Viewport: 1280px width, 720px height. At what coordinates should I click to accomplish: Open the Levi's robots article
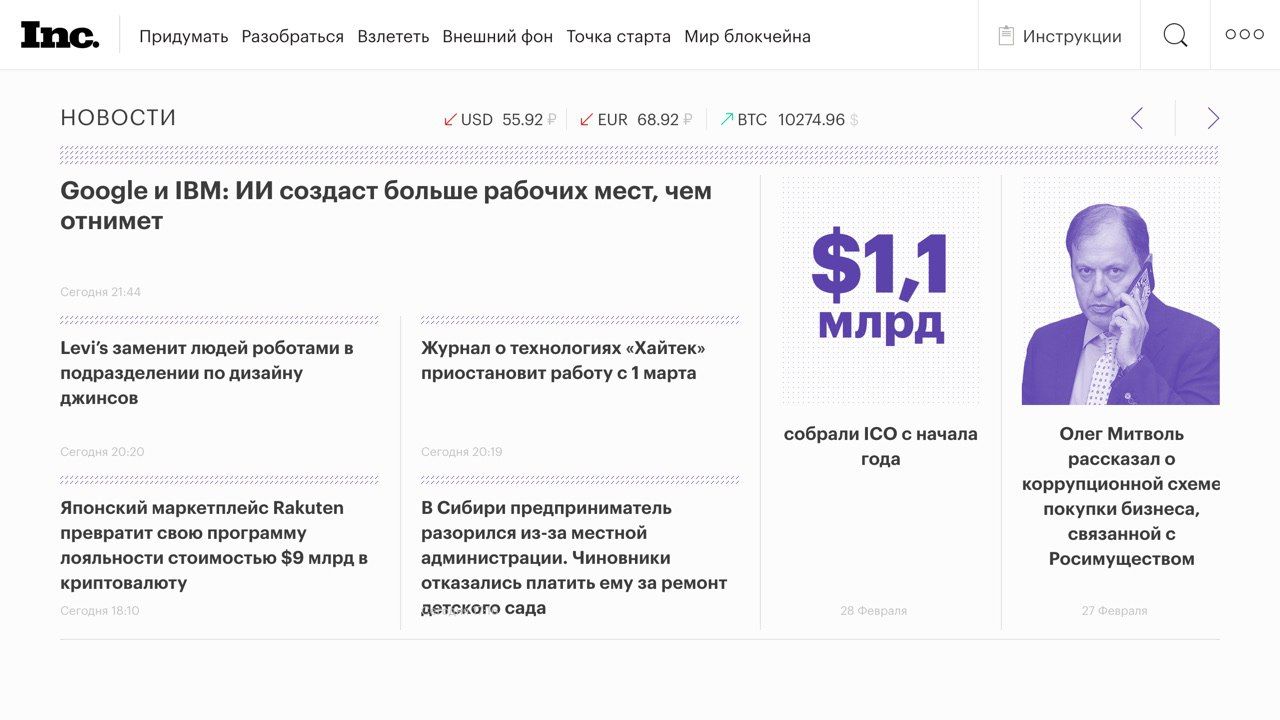coord(207,373)
